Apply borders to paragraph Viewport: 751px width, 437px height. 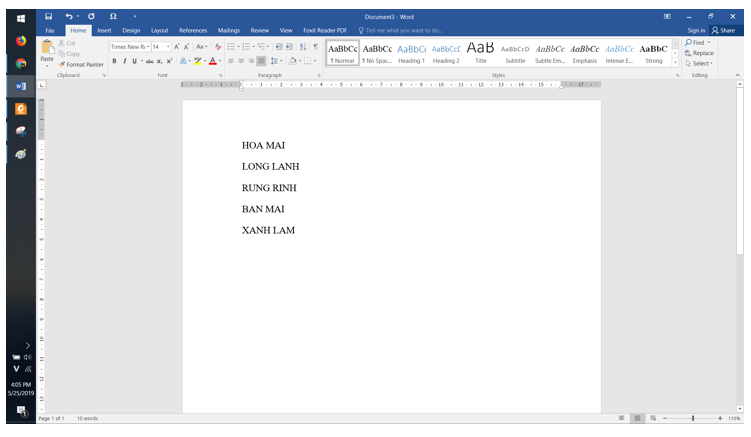307,61
